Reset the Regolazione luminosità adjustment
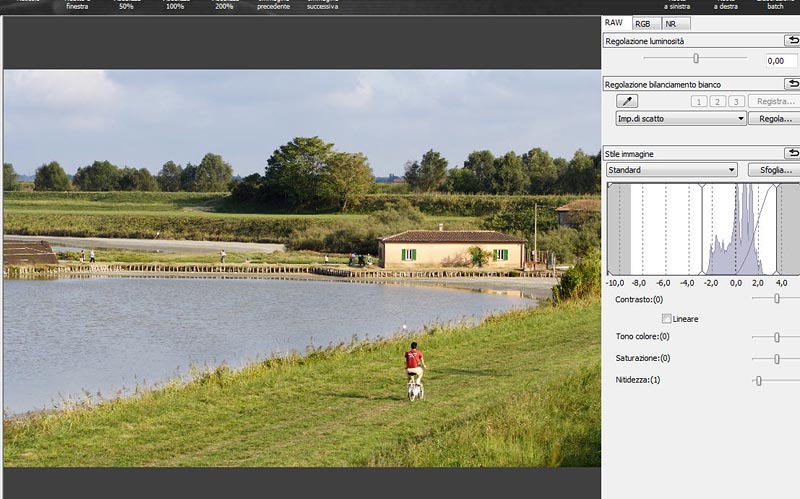 pyautogui.click(x=791, y=41)
